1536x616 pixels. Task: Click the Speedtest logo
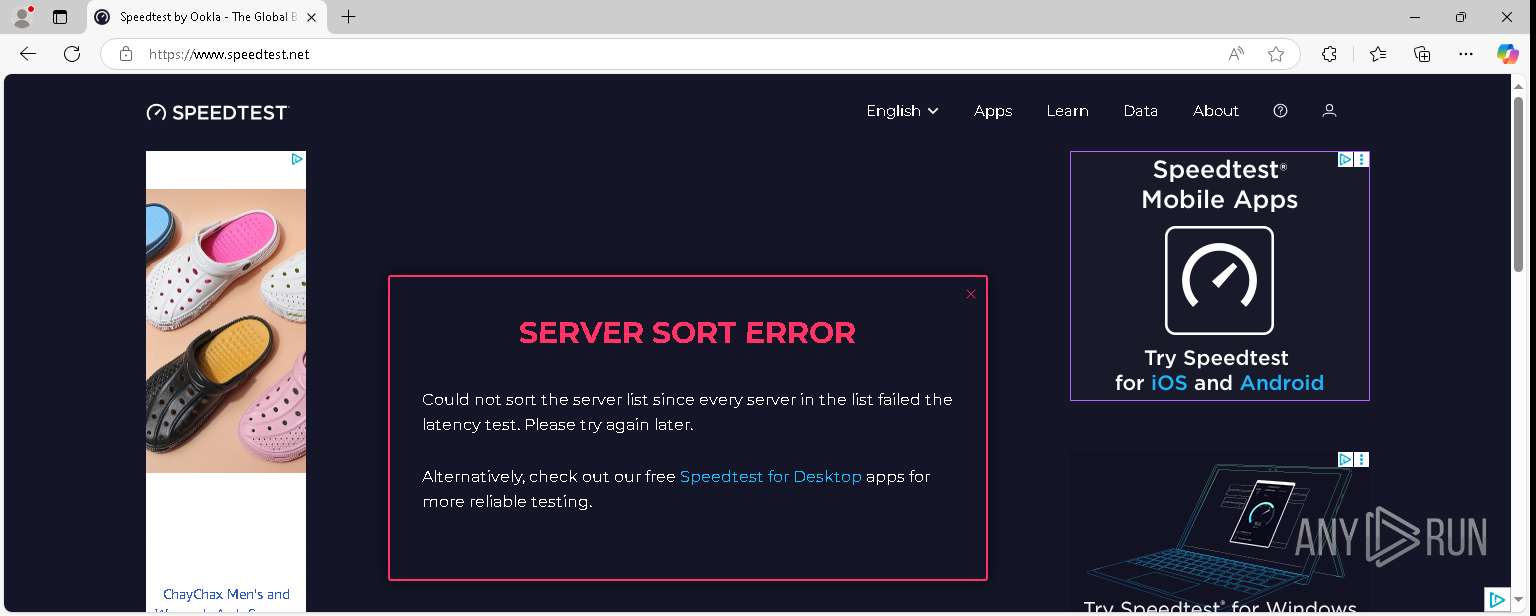tap(217, 112)
